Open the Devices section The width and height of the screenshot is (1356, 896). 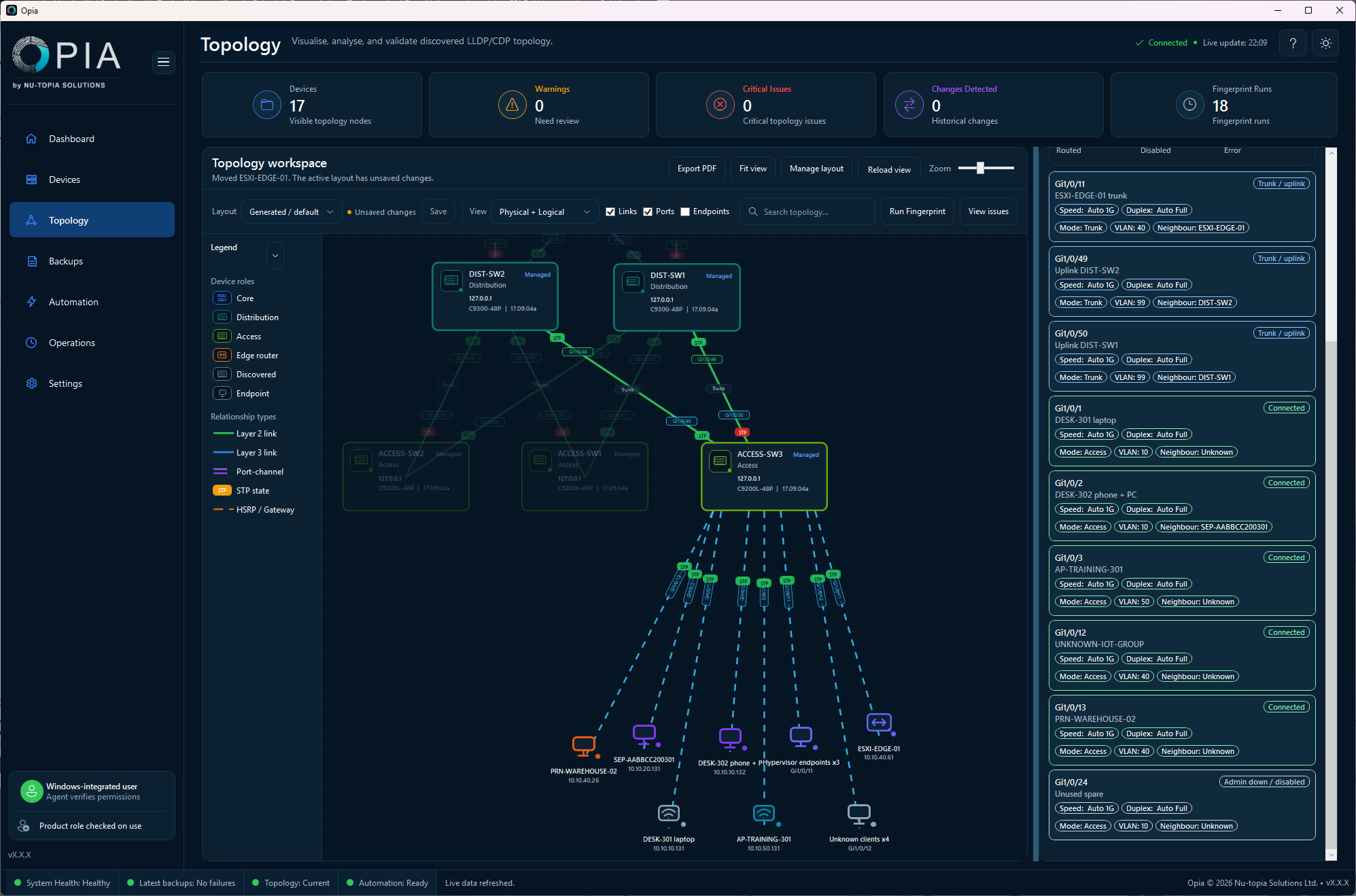[x=92, y=179]
